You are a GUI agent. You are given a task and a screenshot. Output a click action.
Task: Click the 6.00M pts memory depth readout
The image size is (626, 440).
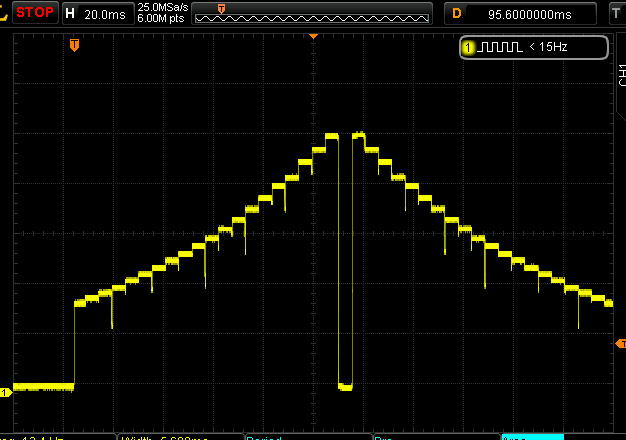(x=161, y=18)
